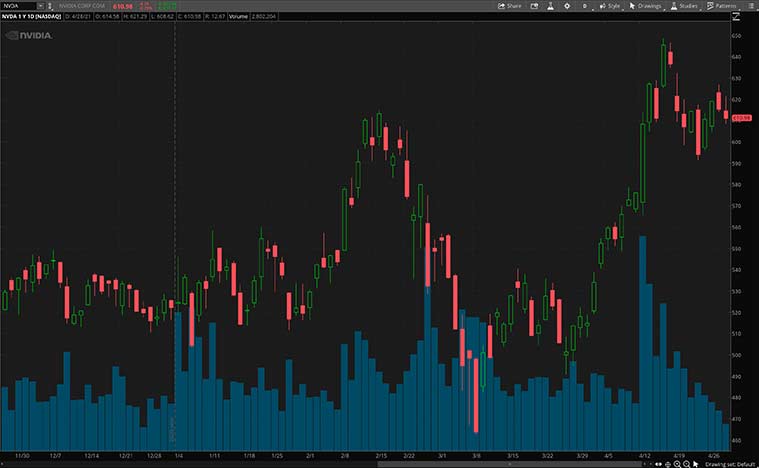
Task: Click the menu icon right of Patterns
Action: coord(751,6)
